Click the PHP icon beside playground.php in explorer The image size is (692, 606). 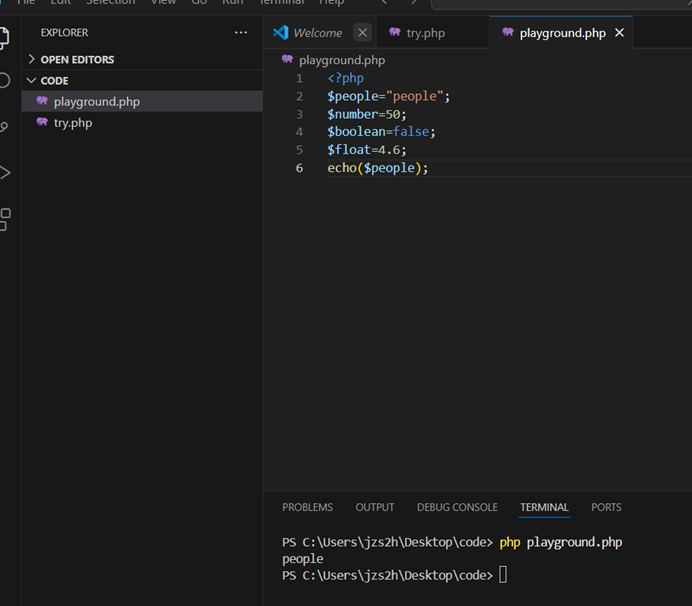pyautogui.click(x=42, y=101)
